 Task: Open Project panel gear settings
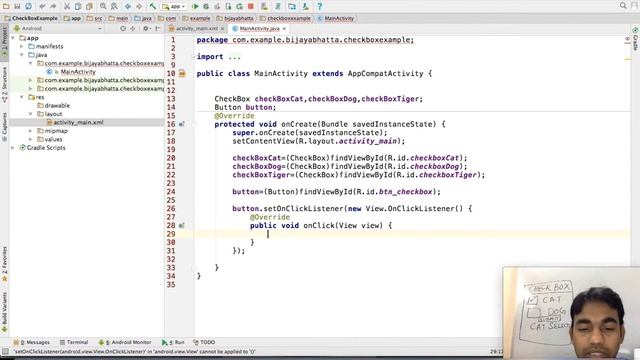[146, 29]
